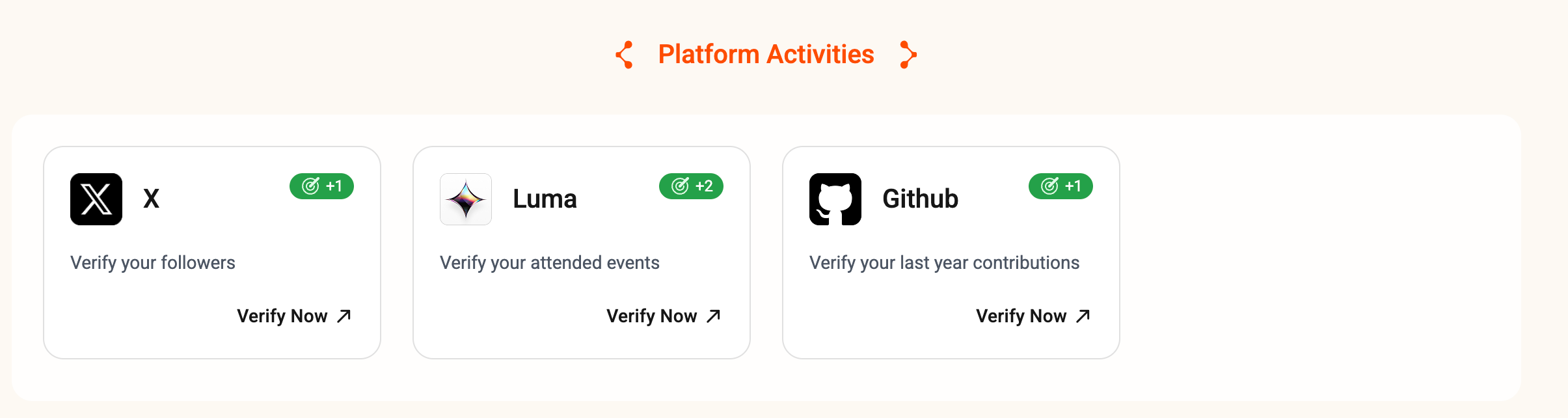The height and width of the screenshot is (418, 1568).
Task: Open Verify Now link on the Luma card
Action: click(664, 316)
